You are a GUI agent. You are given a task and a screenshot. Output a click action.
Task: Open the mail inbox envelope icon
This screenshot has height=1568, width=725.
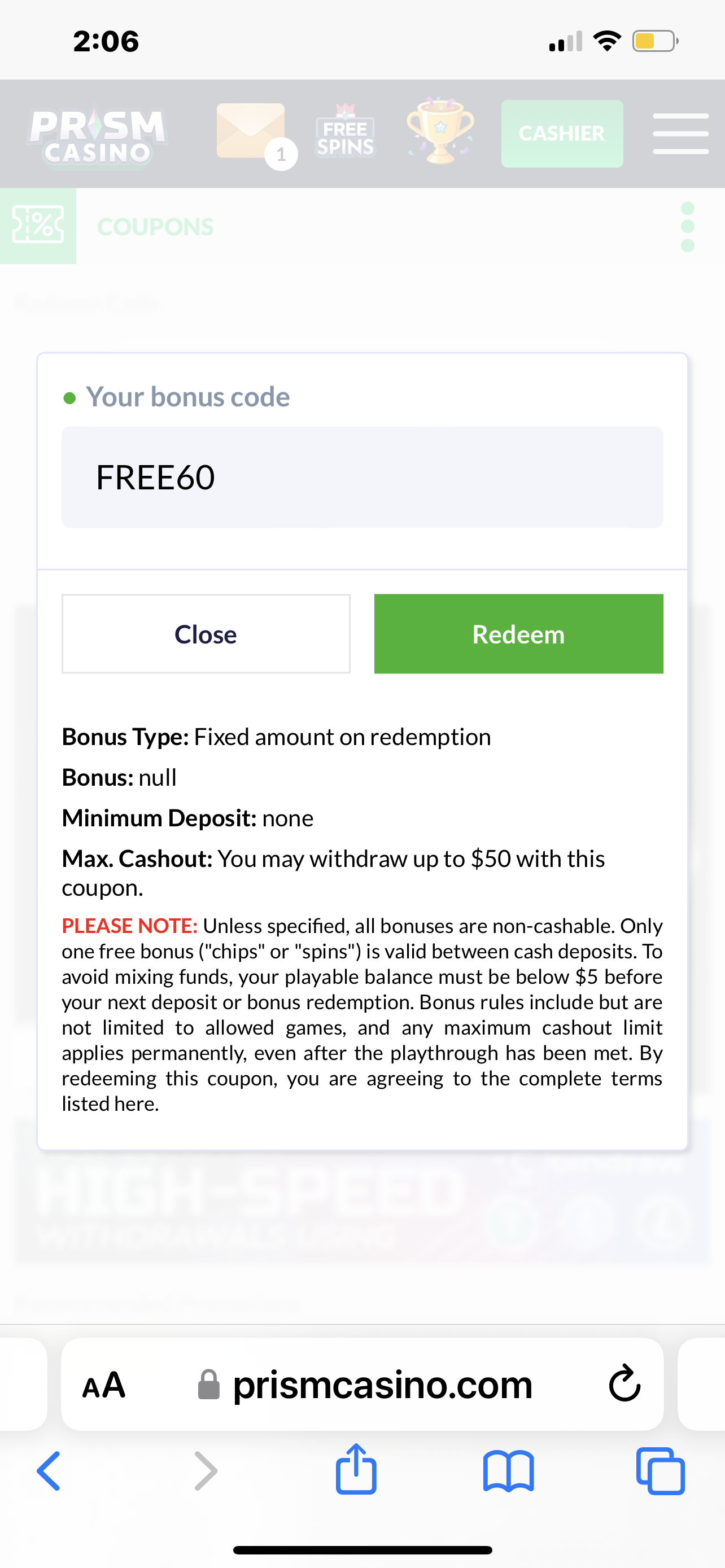[x=251, y=132]
